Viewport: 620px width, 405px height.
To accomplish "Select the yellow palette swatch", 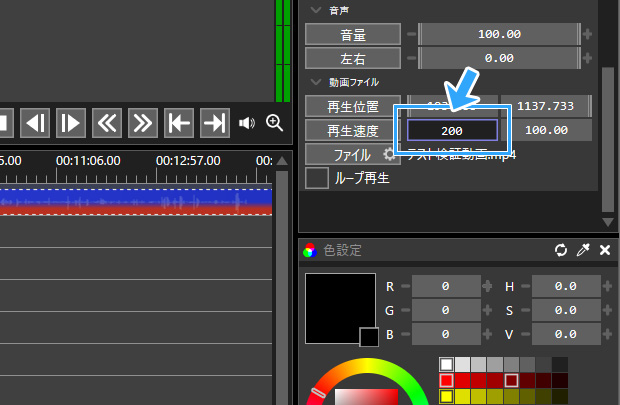I will (446, 396).
